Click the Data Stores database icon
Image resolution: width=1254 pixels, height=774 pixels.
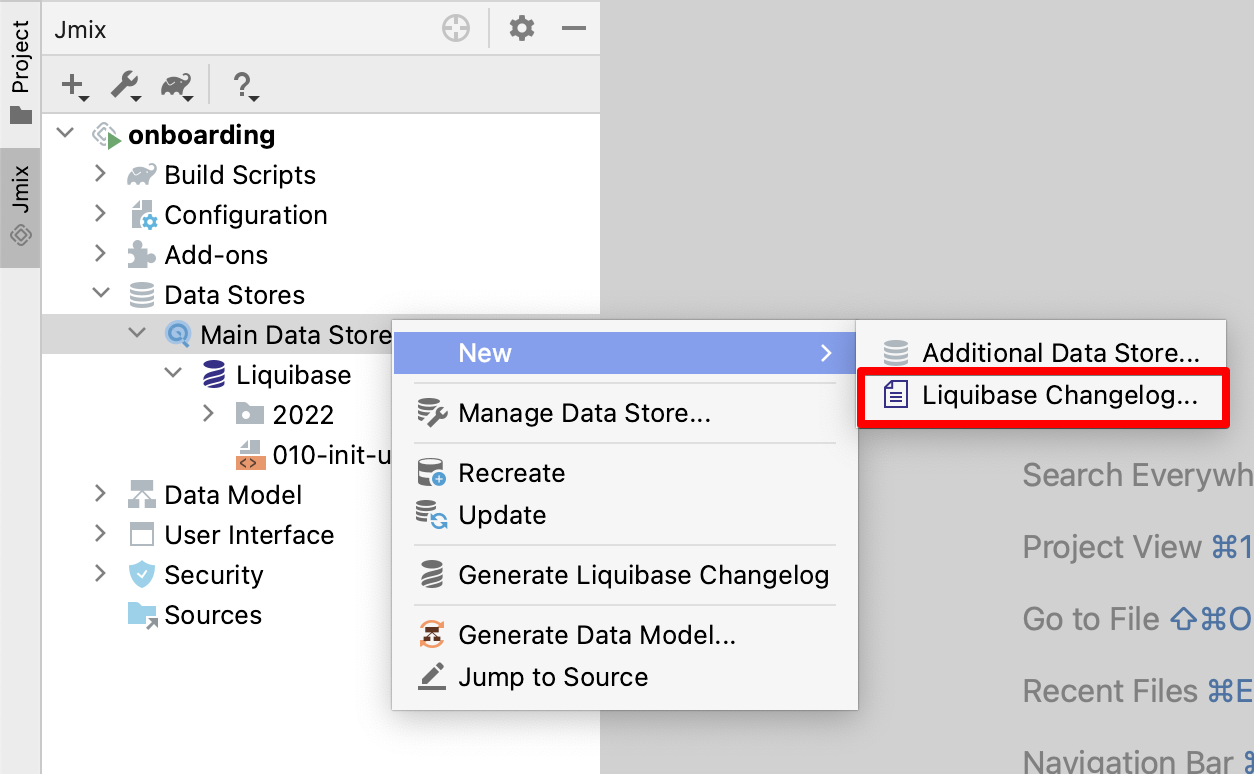click(142, 295)
